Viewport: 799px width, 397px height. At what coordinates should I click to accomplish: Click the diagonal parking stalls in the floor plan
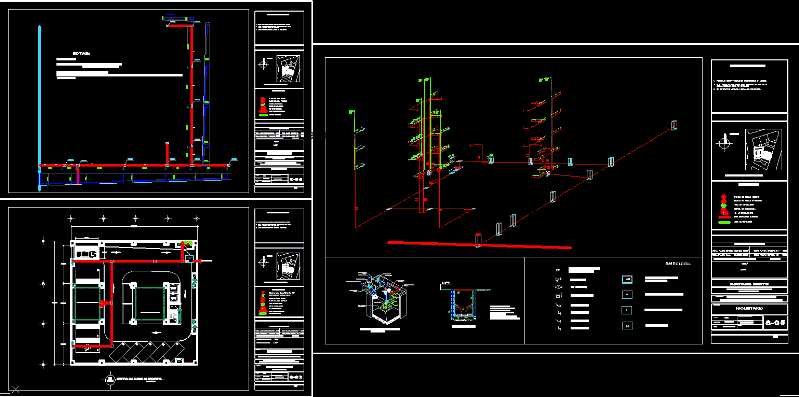click(145, 351)
